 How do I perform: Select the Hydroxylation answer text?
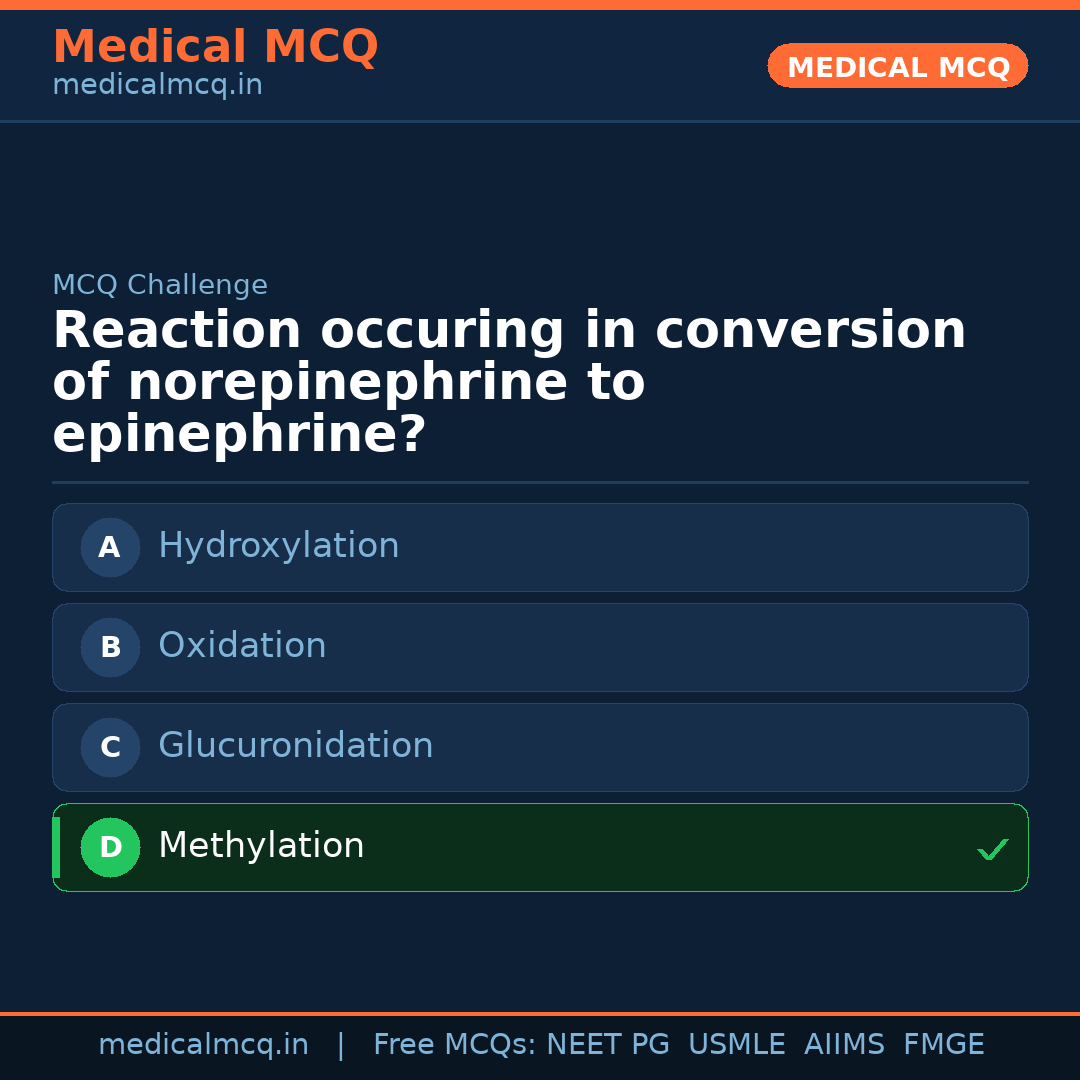point(278,546)
